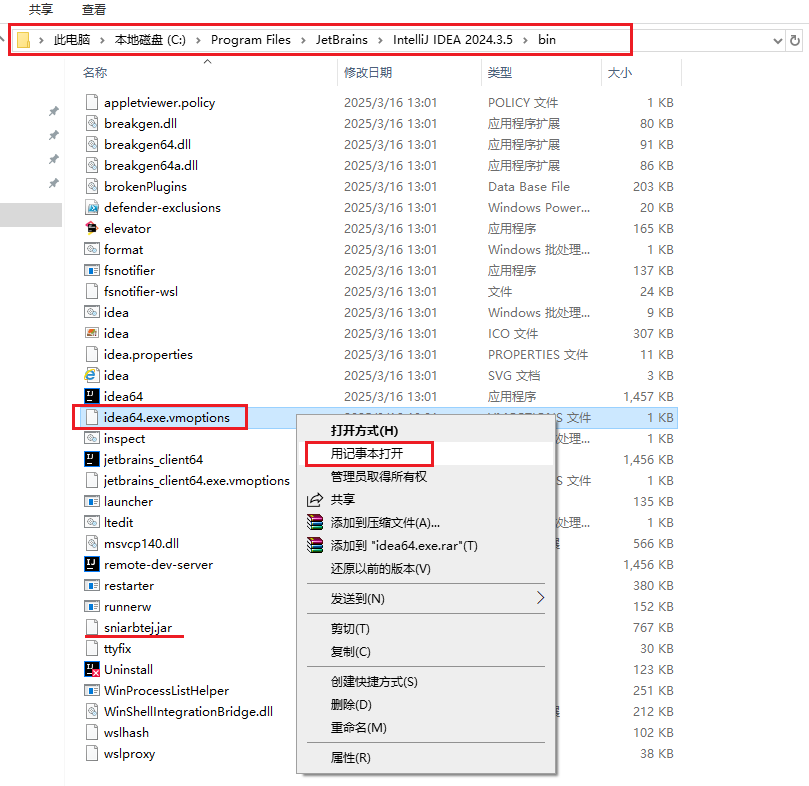Expand chevron after Program Files breadcrumb
The height and width of the screenshot is (786, 809).
pyautogui.click(x=303, y=40)
